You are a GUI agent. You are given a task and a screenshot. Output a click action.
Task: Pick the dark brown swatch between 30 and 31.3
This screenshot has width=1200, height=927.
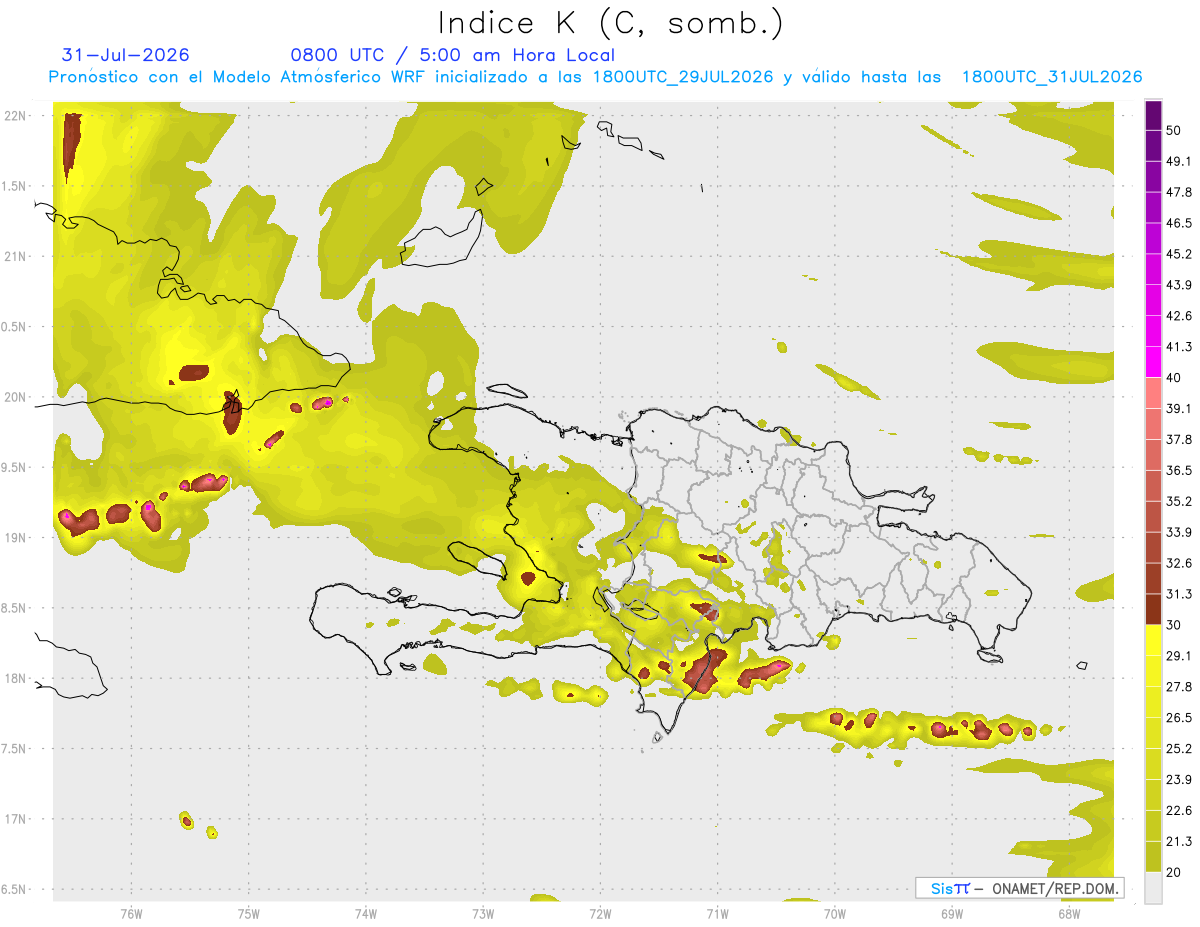coord(1153,609)
